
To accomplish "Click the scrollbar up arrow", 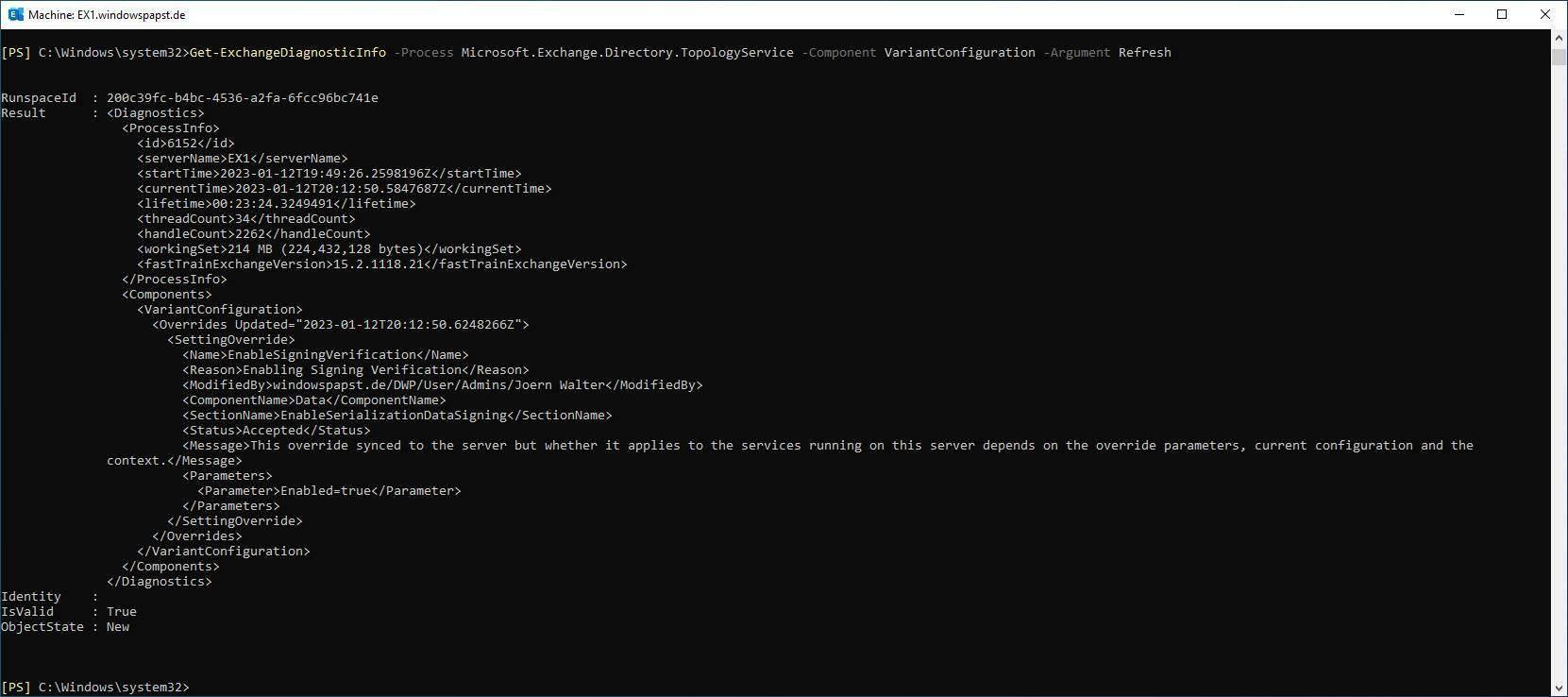I will click(x=1559, y=37).
